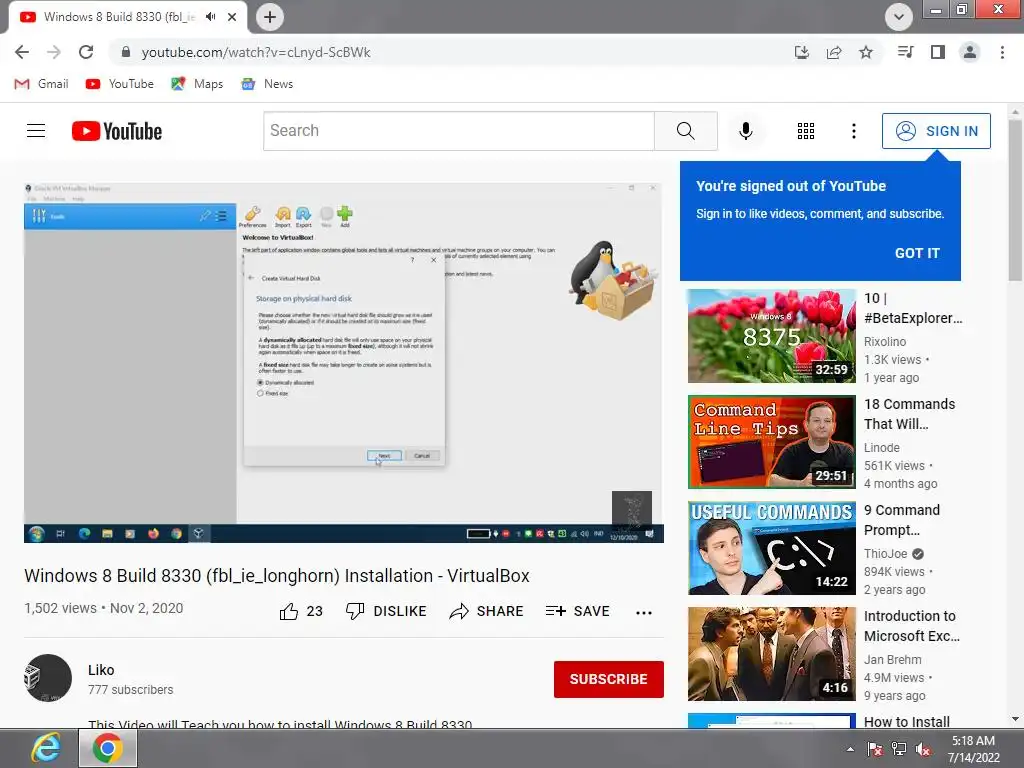Open the Windows 8 8375 video thumbnail

tap(772, 336)
